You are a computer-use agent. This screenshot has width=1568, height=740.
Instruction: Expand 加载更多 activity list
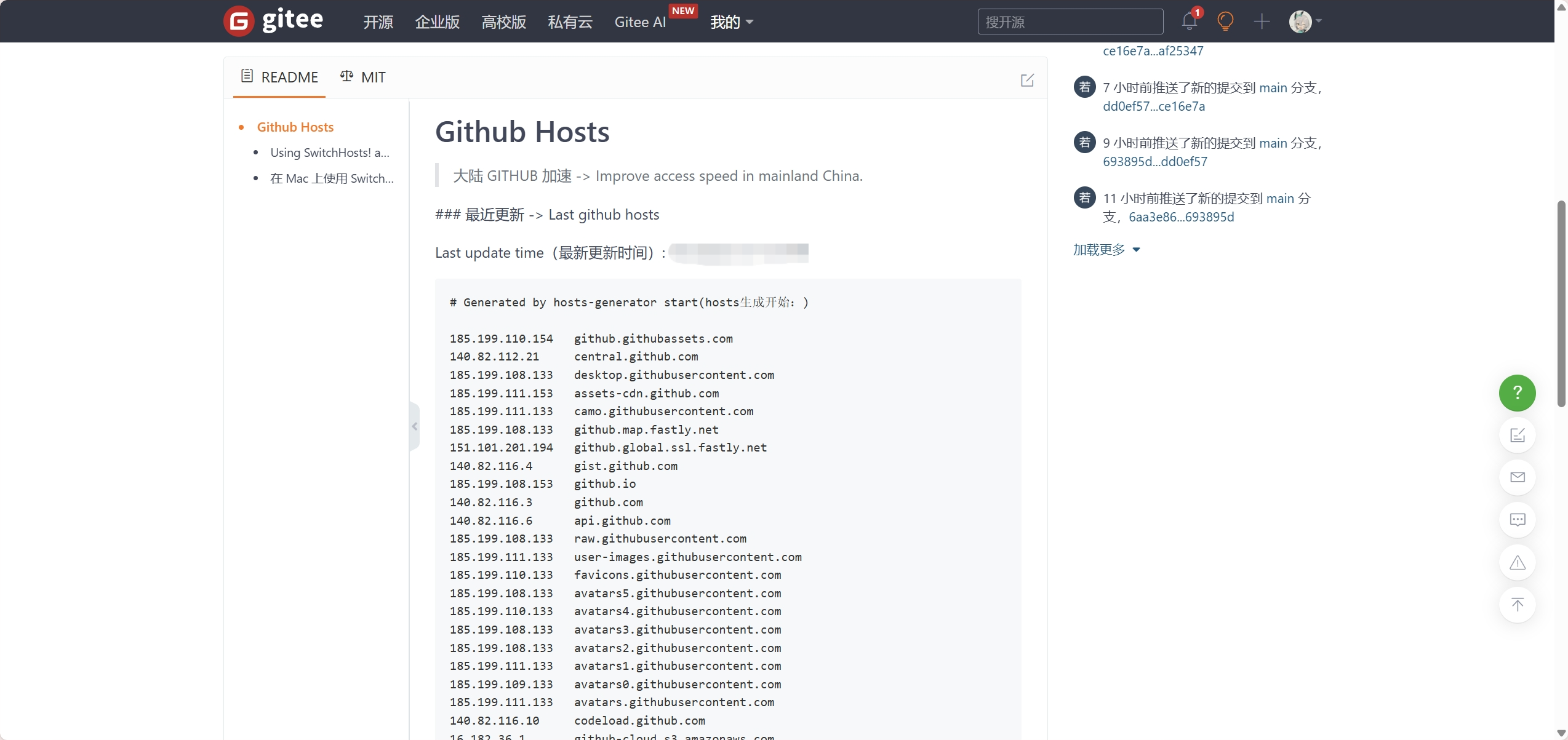1106,250
